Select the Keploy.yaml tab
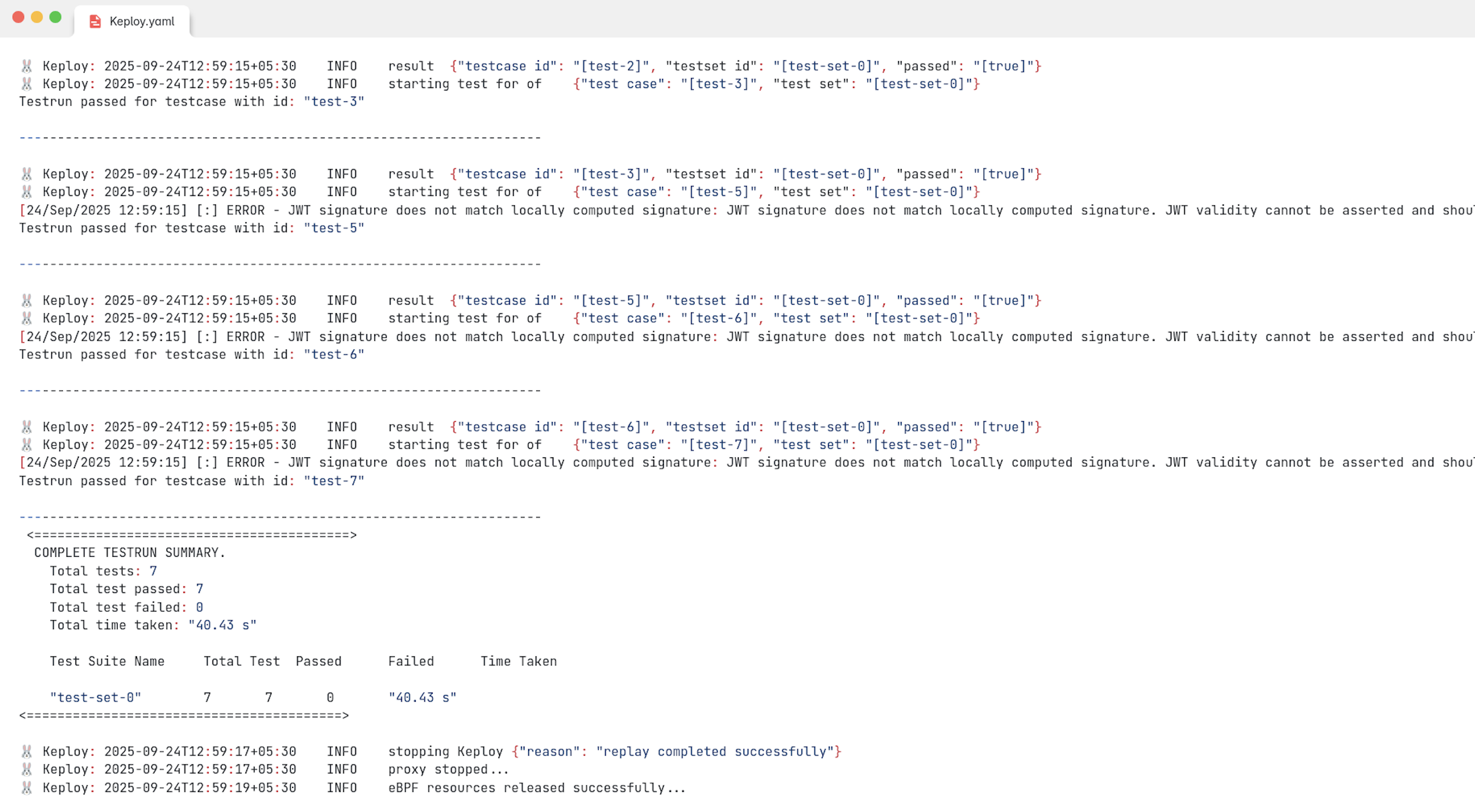 click(141, 22)
